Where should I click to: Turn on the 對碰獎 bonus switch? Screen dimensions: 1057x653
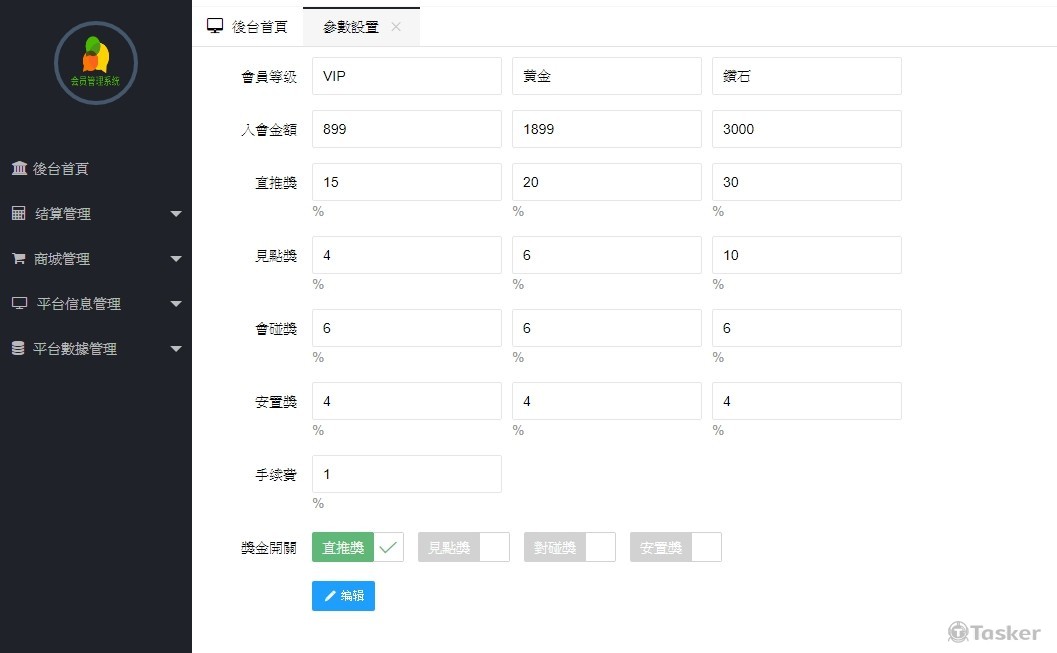pos(569,547)
